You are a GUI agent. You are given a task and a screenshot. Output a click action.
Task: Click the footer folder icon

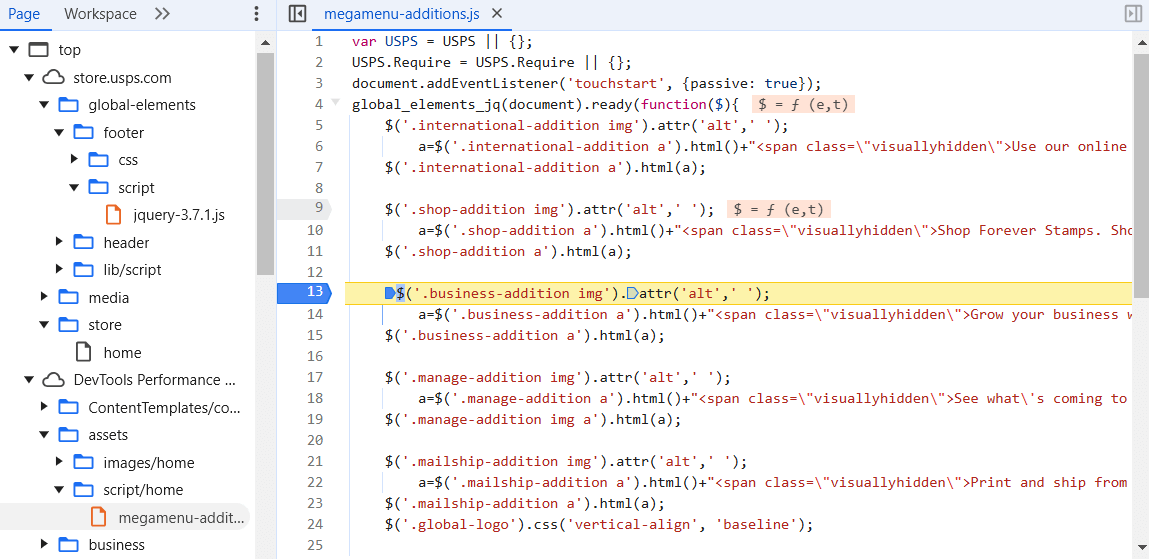(x=84, y=133)
